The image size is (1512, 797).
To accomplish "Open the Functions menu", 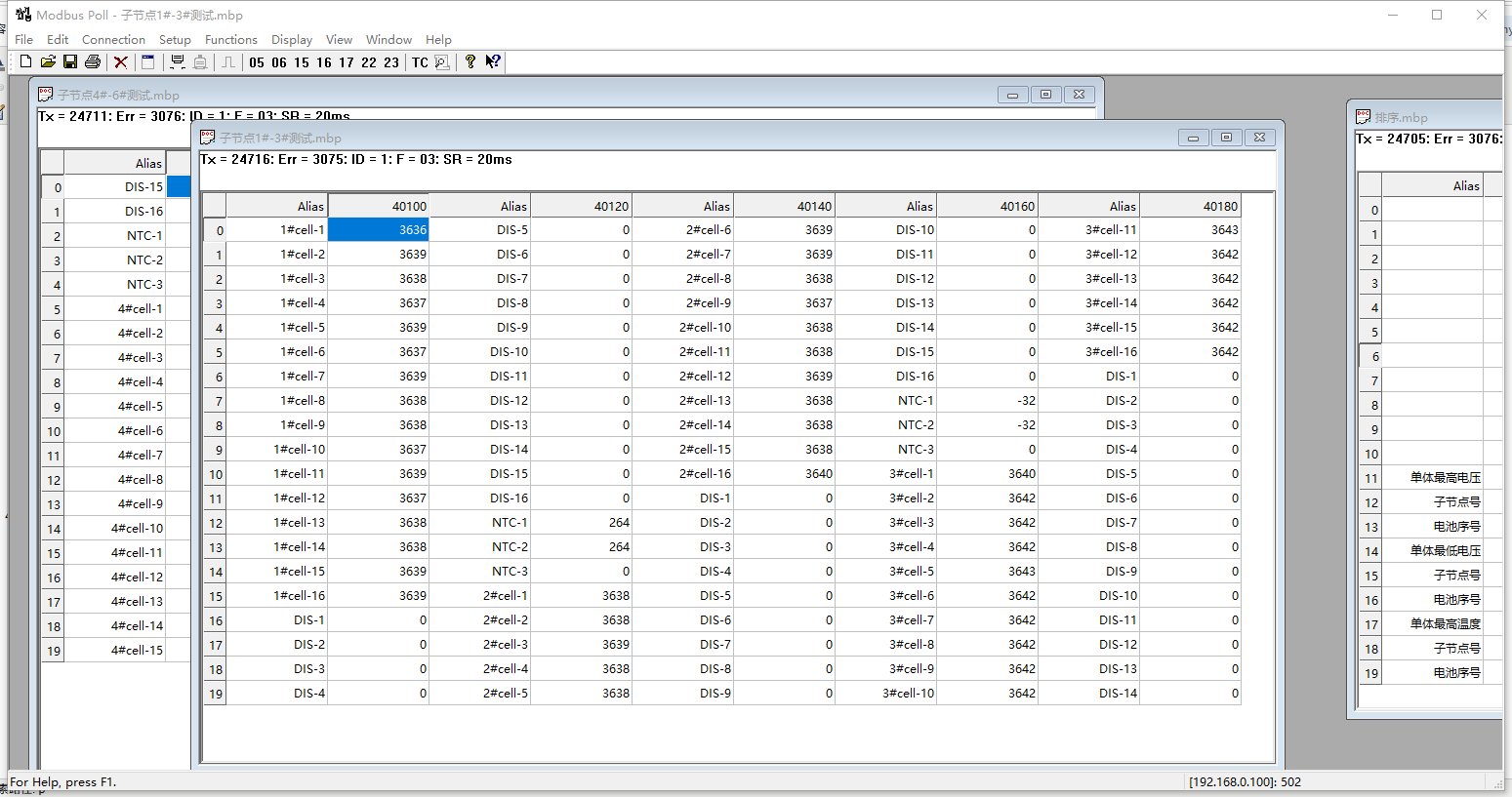I will (x=230, y=39).
